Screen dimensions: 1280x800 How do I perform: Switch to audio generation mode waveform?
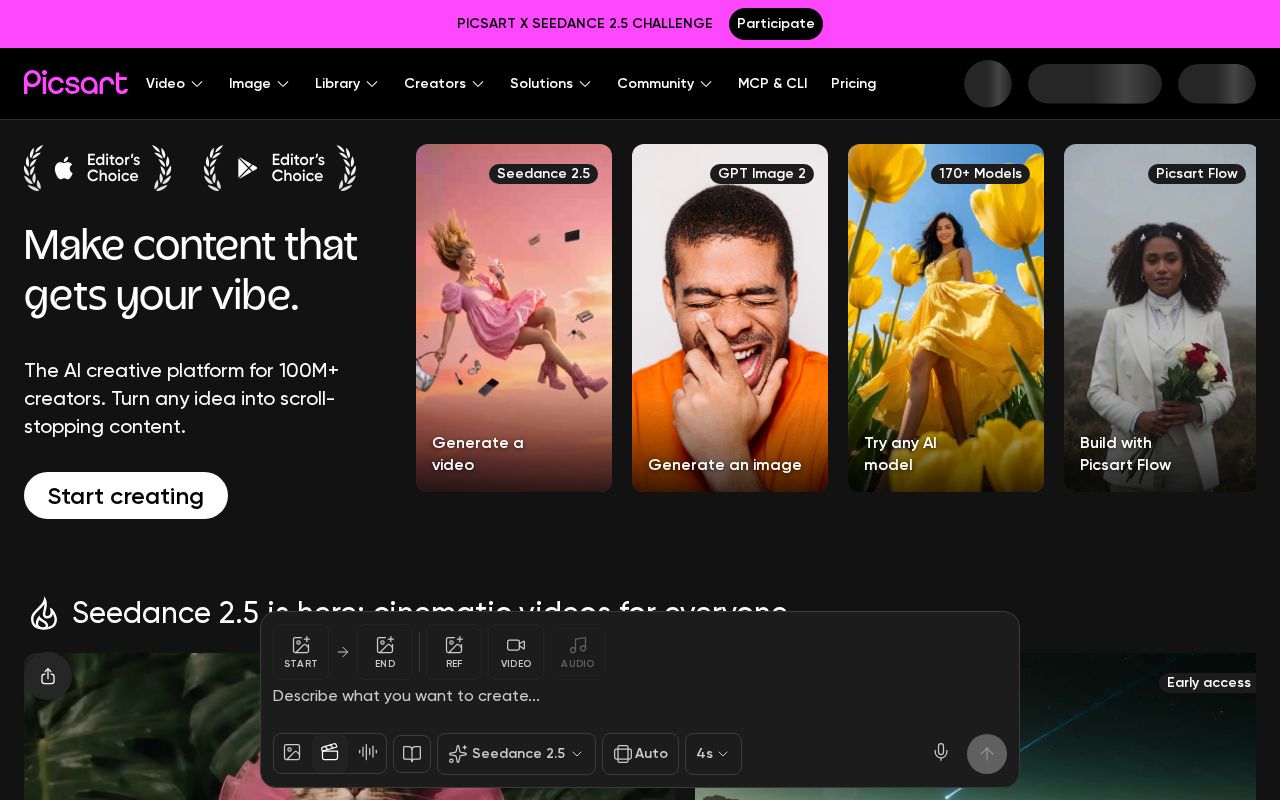click(x=368, y=753)
